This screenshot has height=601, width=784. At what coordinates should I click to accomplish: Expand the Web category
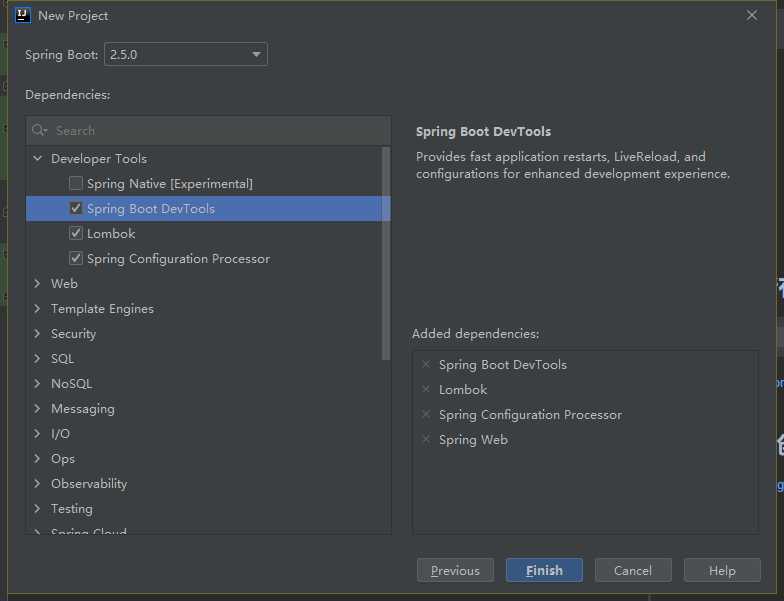(x=38, y=284)
